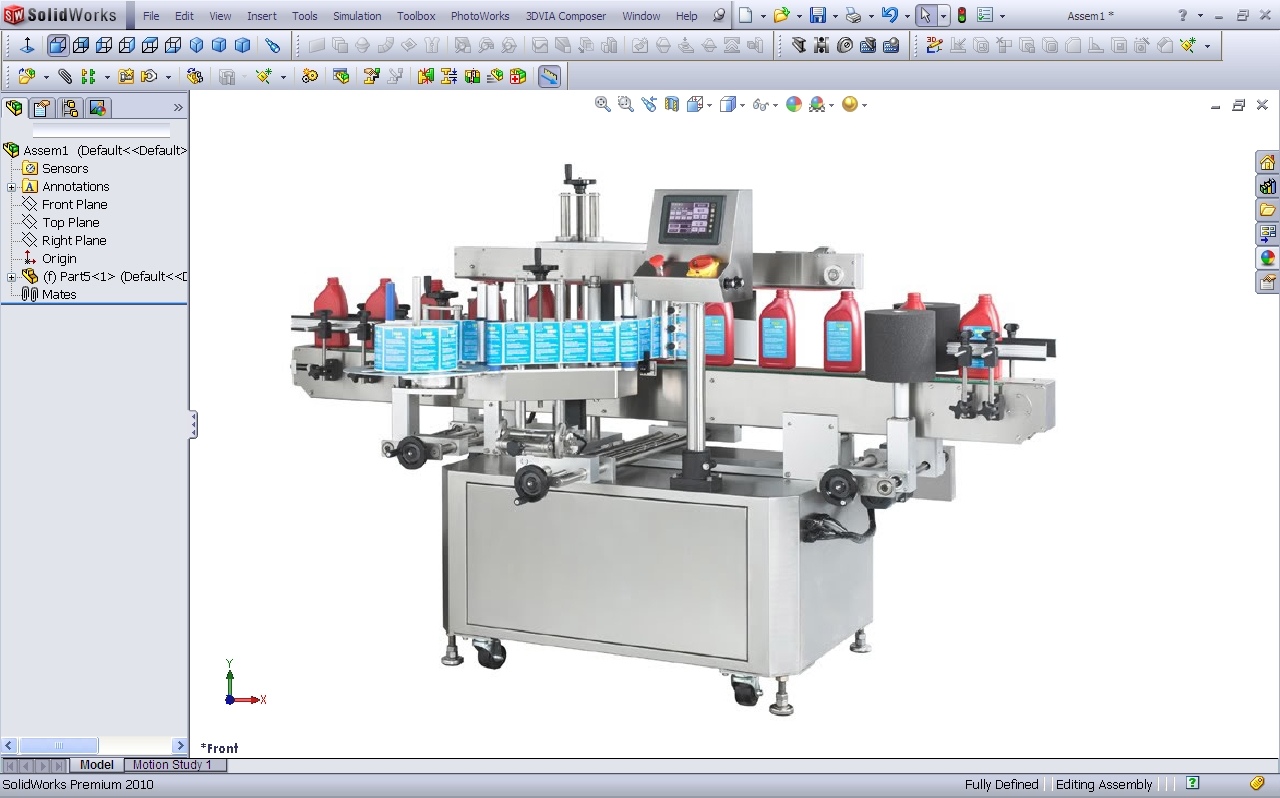
Task: Click the 3D Sketch toolbar icon
Action: [934, 45]
